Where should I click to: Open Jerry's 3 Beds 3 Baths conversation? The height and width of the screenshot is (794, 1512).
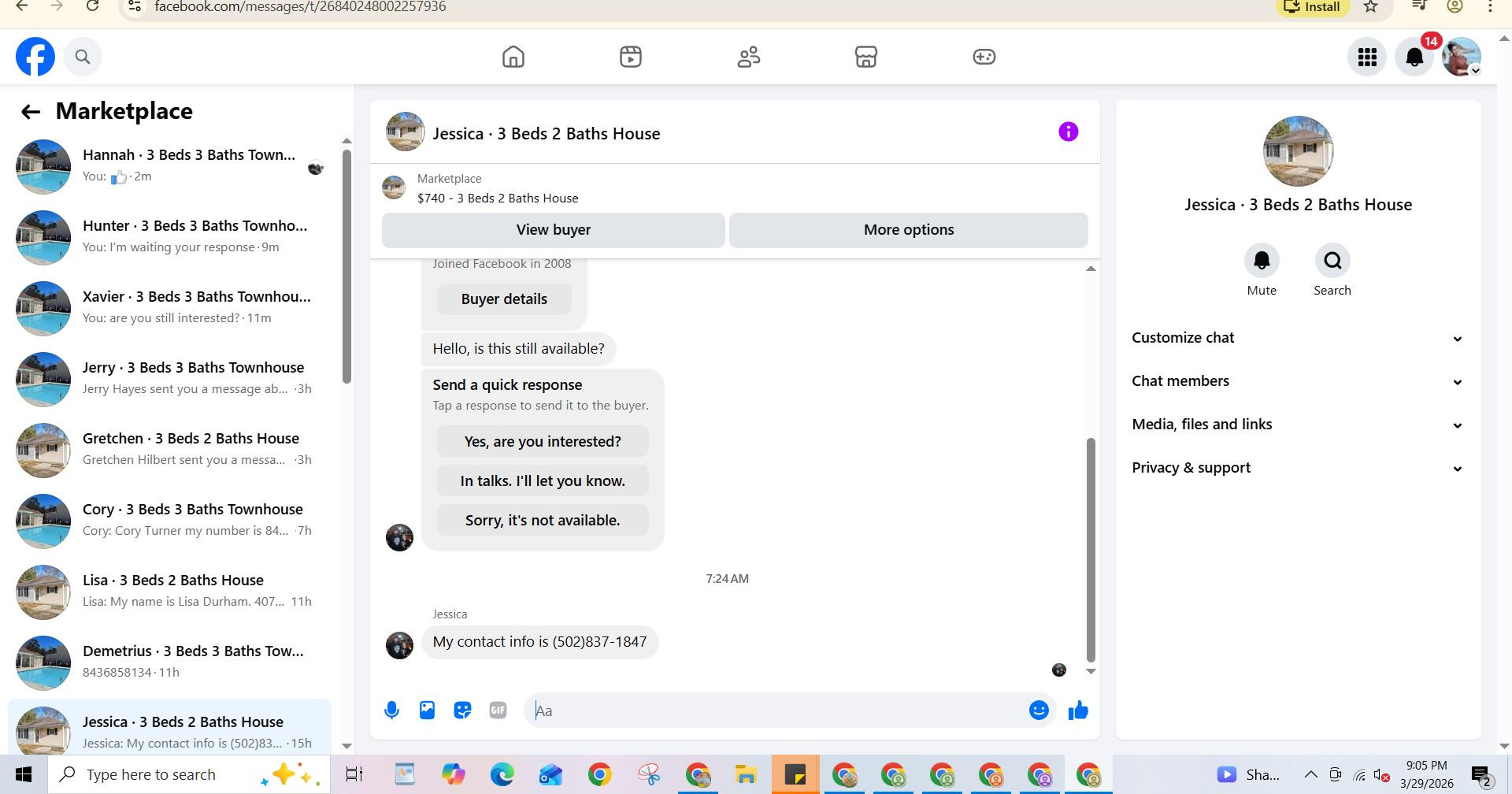169,379
